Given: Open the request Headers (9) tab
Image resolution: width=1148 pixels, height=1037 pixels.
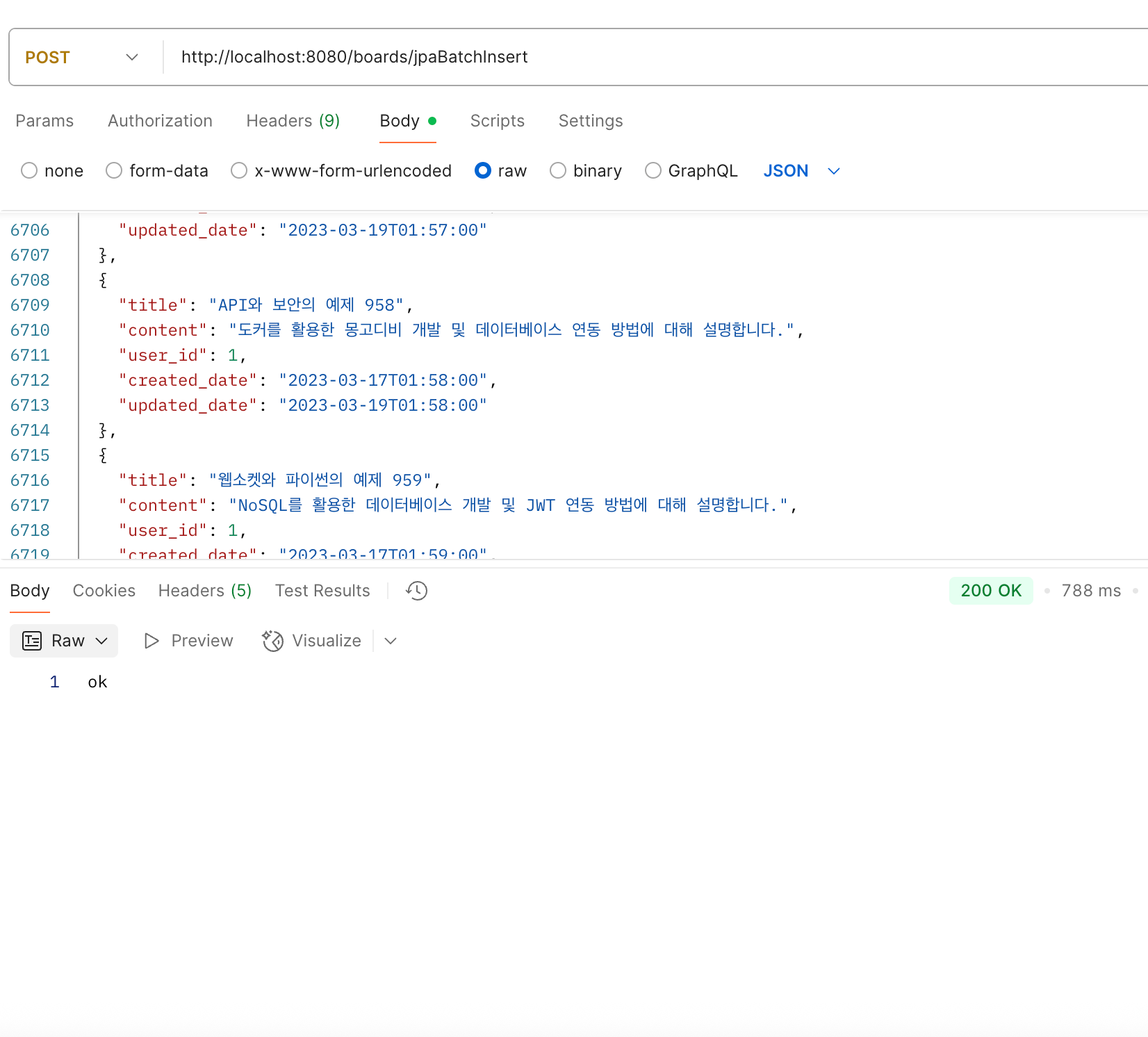Looking at the screenshot, I should click(x=293, y=121).
